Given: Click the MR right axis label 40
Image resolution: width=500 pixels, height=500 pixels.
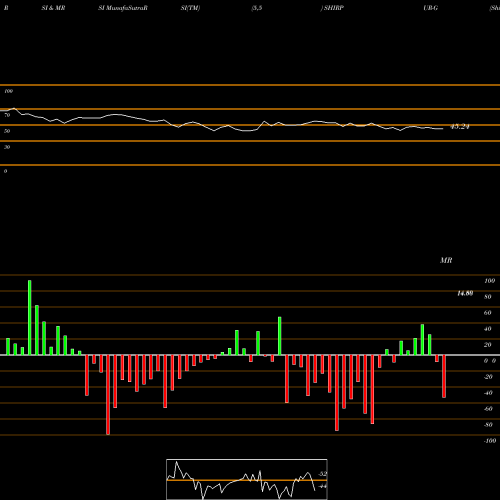Looking at the screenshot, I should point(488,329).
